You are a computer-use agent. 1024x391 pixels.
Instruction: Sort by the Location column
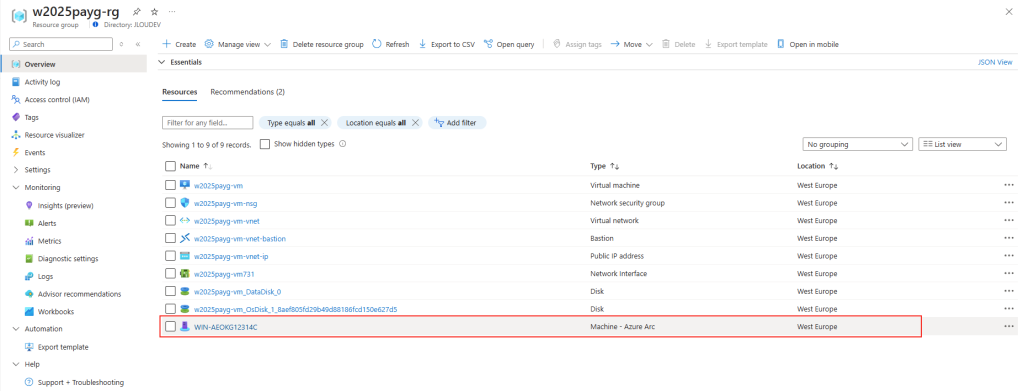point(818,166)
